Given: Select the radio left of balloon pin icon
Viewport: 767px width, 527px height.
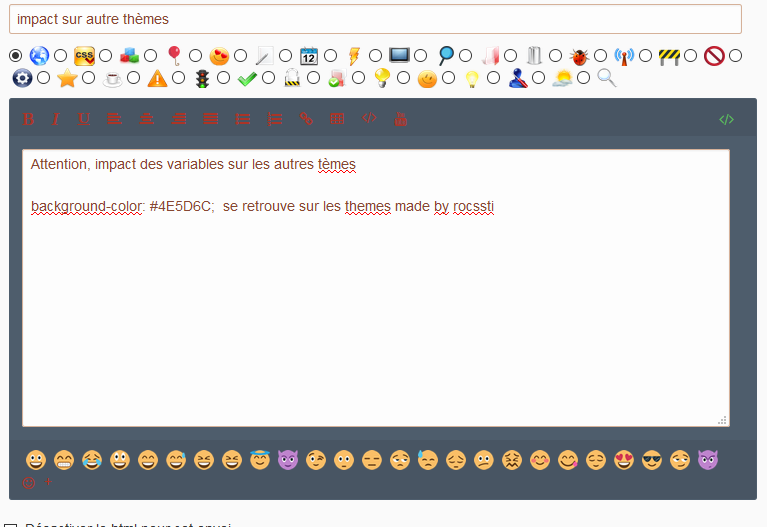Looking at the screenshot, I should coord(151,55).
